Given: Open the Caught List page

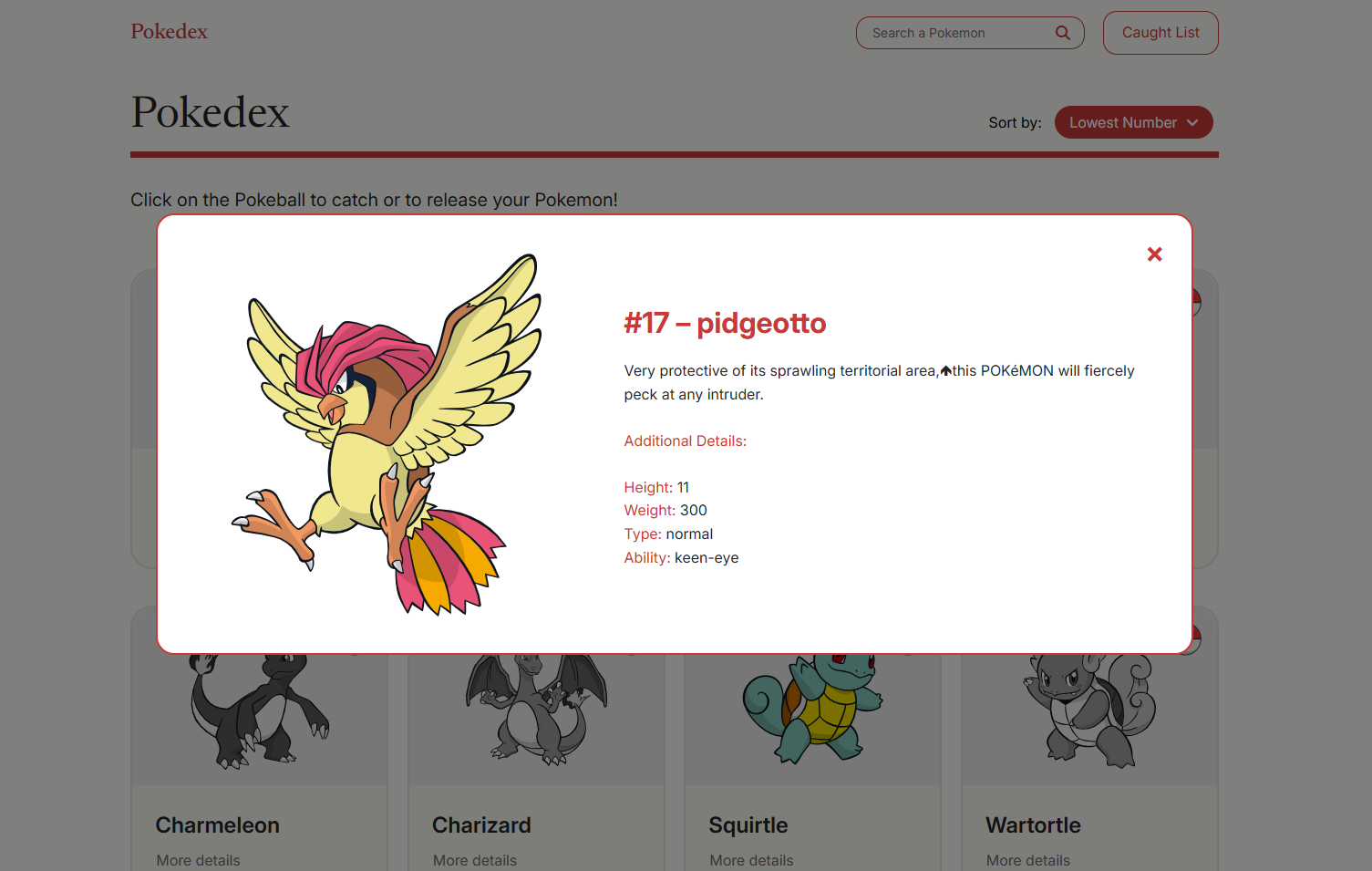Looking at the screenshot, I should [x=1161, y=33].
